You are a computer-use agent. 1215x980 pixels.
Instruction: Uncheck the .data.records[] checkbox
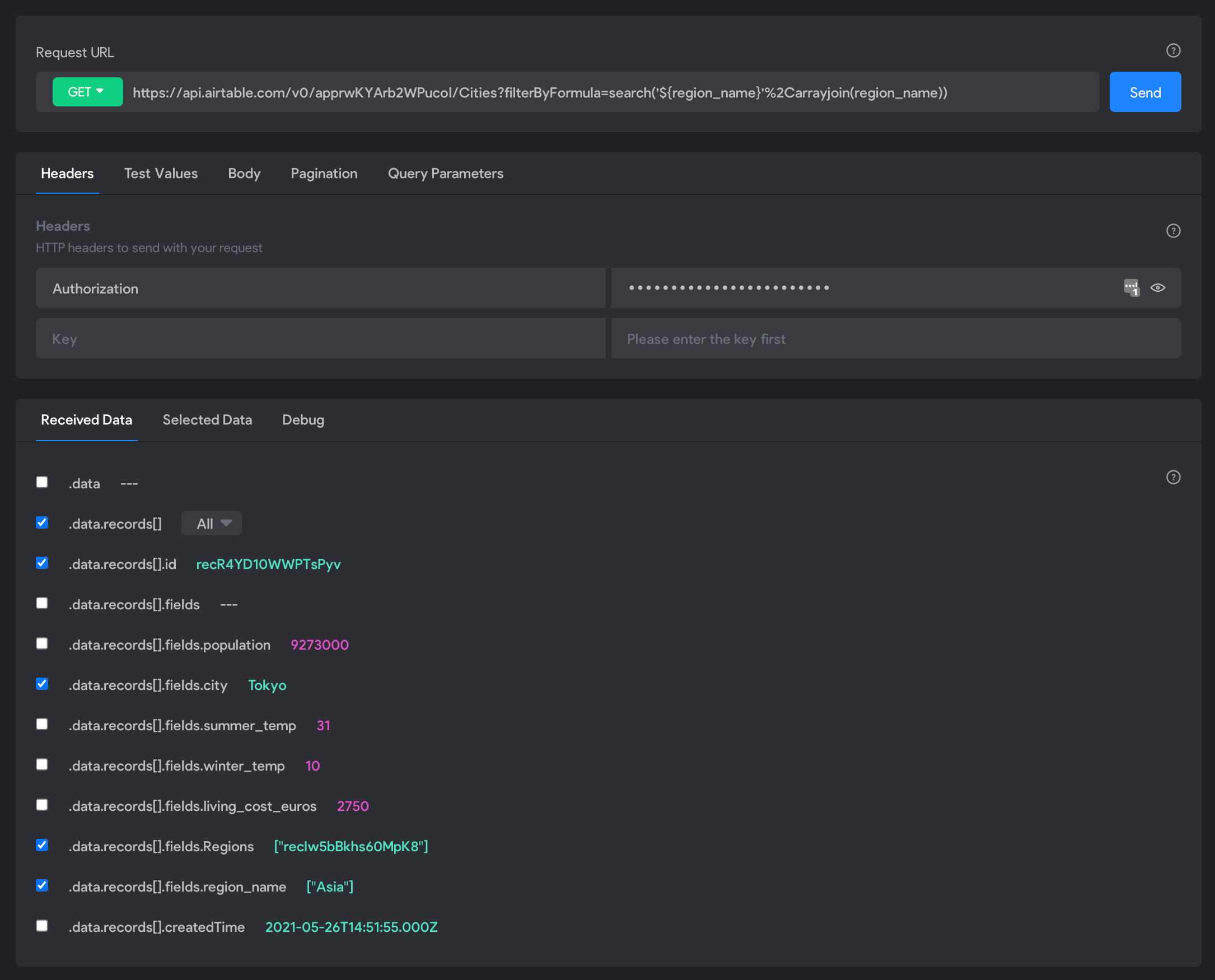click(x=42, y=522)
